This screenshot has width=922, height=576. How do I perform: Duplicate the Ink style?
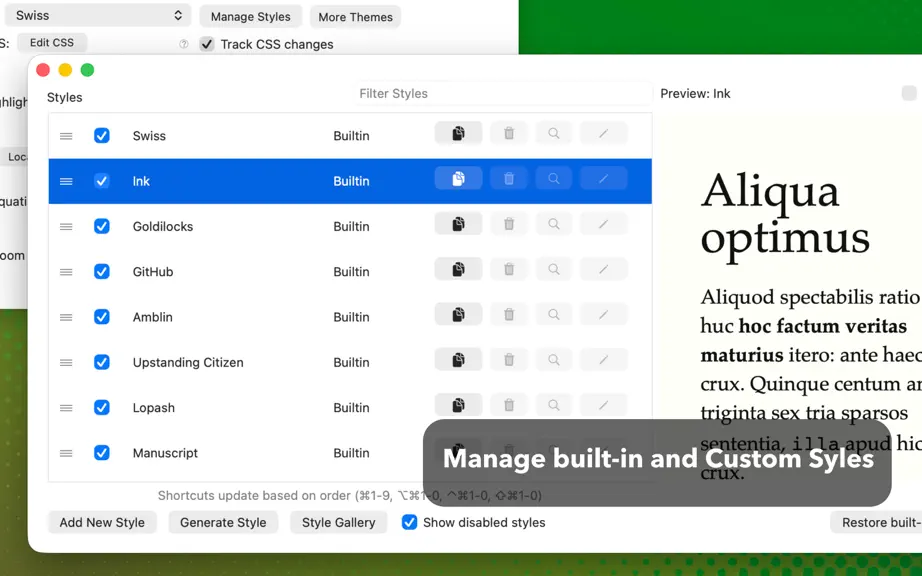pyautogui.click(x=458, y=179)
